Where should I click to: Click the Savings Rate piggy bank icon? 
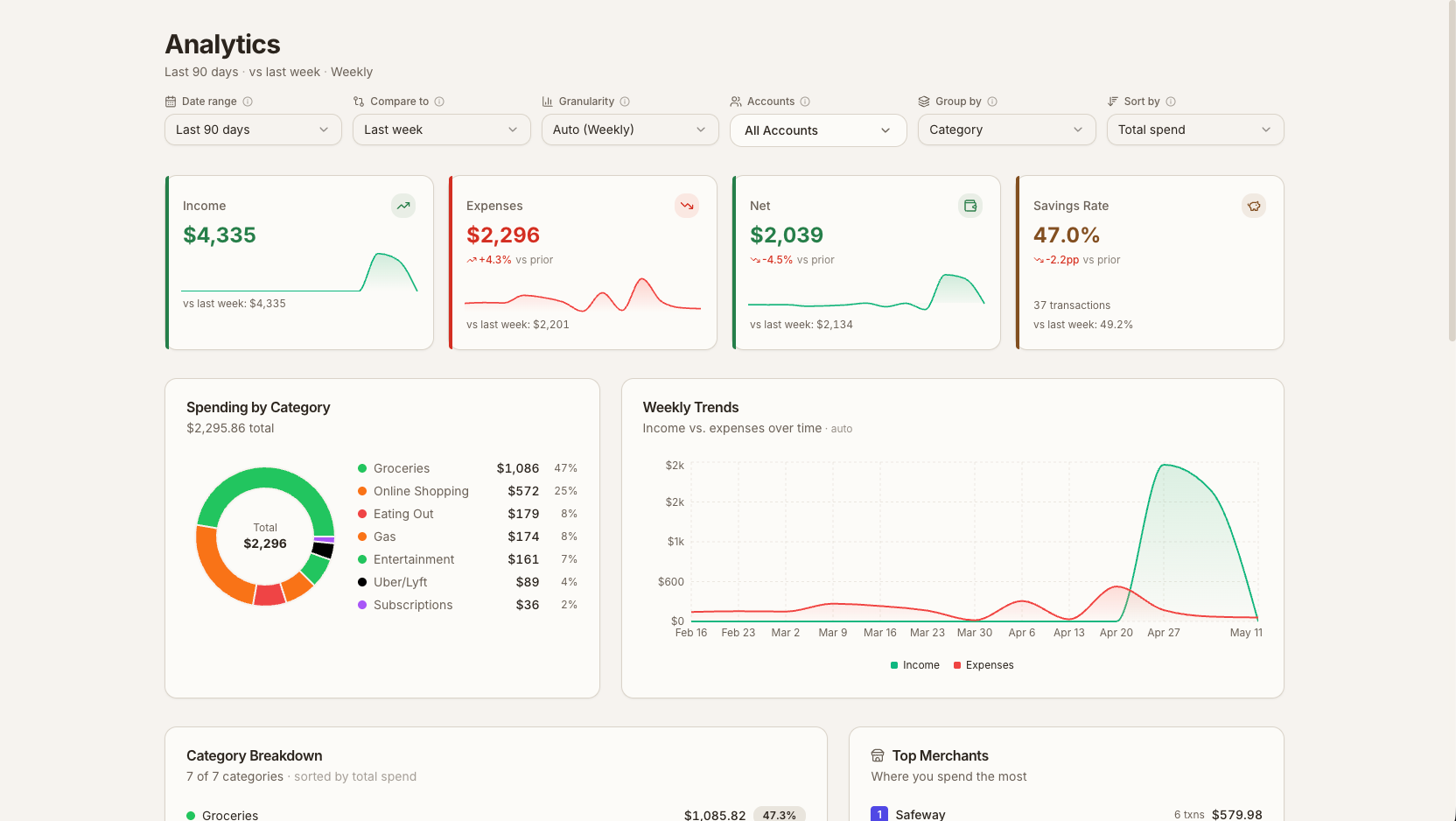[x=1254, y=206]
